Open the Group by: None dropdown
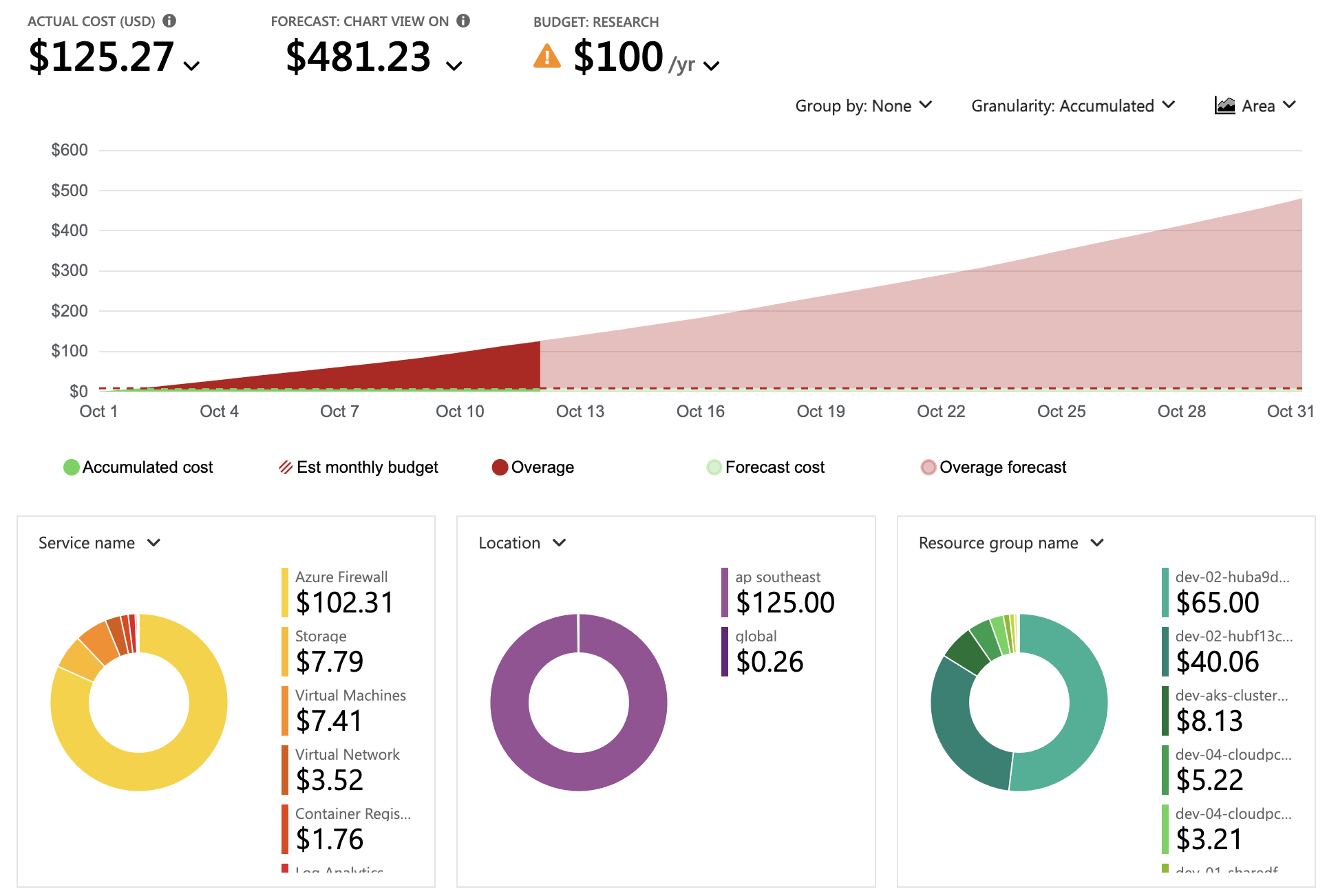 864,105
